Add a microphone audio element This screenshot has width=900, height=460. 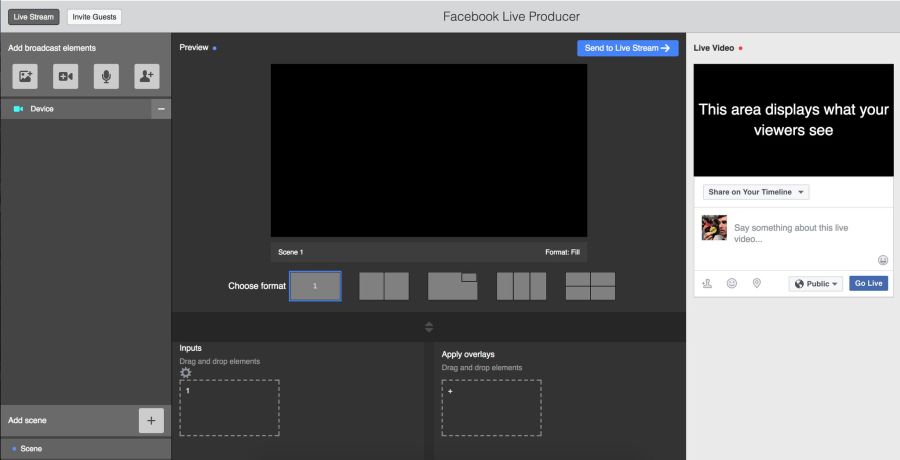point(106,76)
